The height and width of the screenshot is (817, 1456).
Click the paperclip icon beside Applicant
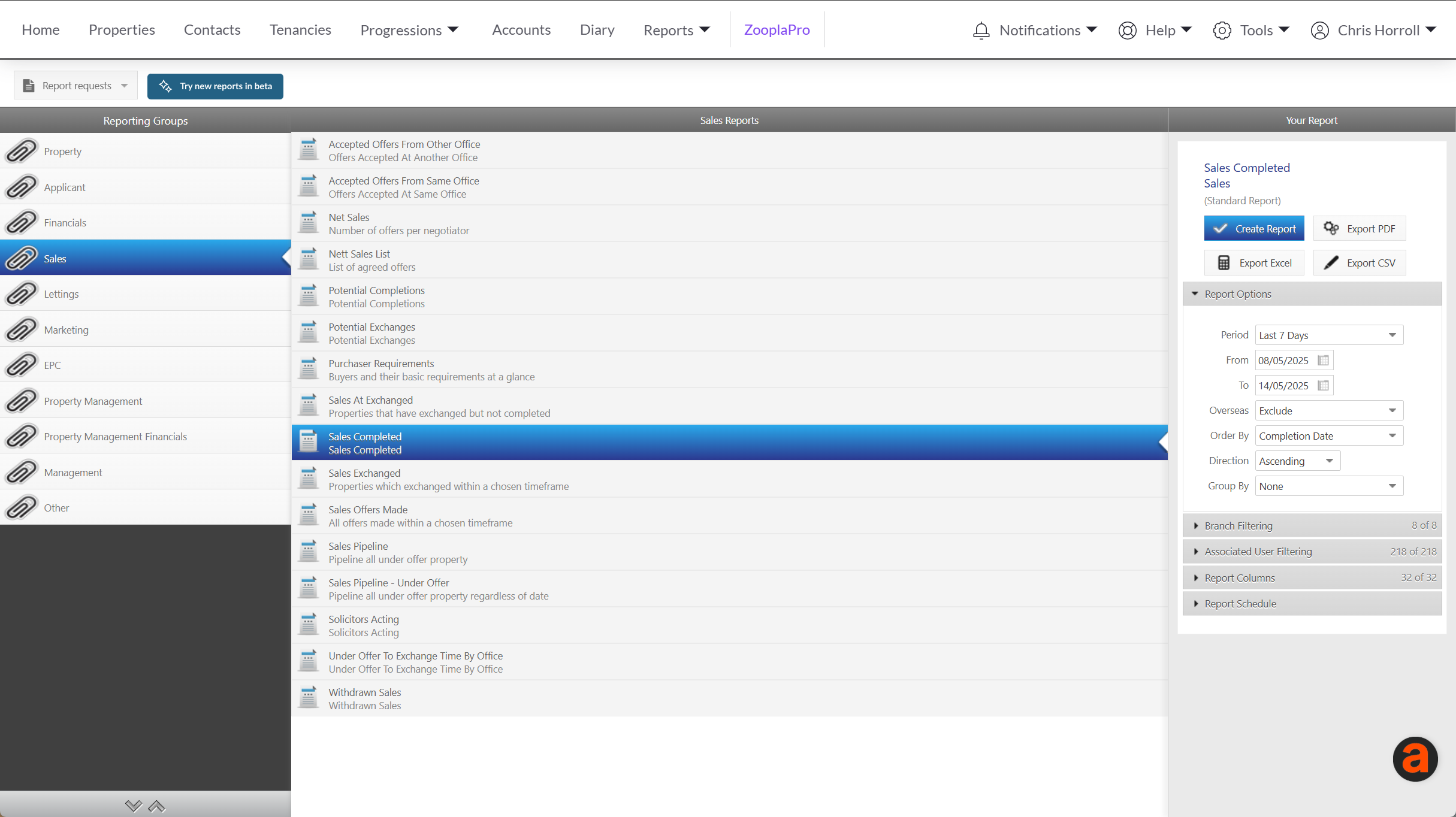pos(21,187)
